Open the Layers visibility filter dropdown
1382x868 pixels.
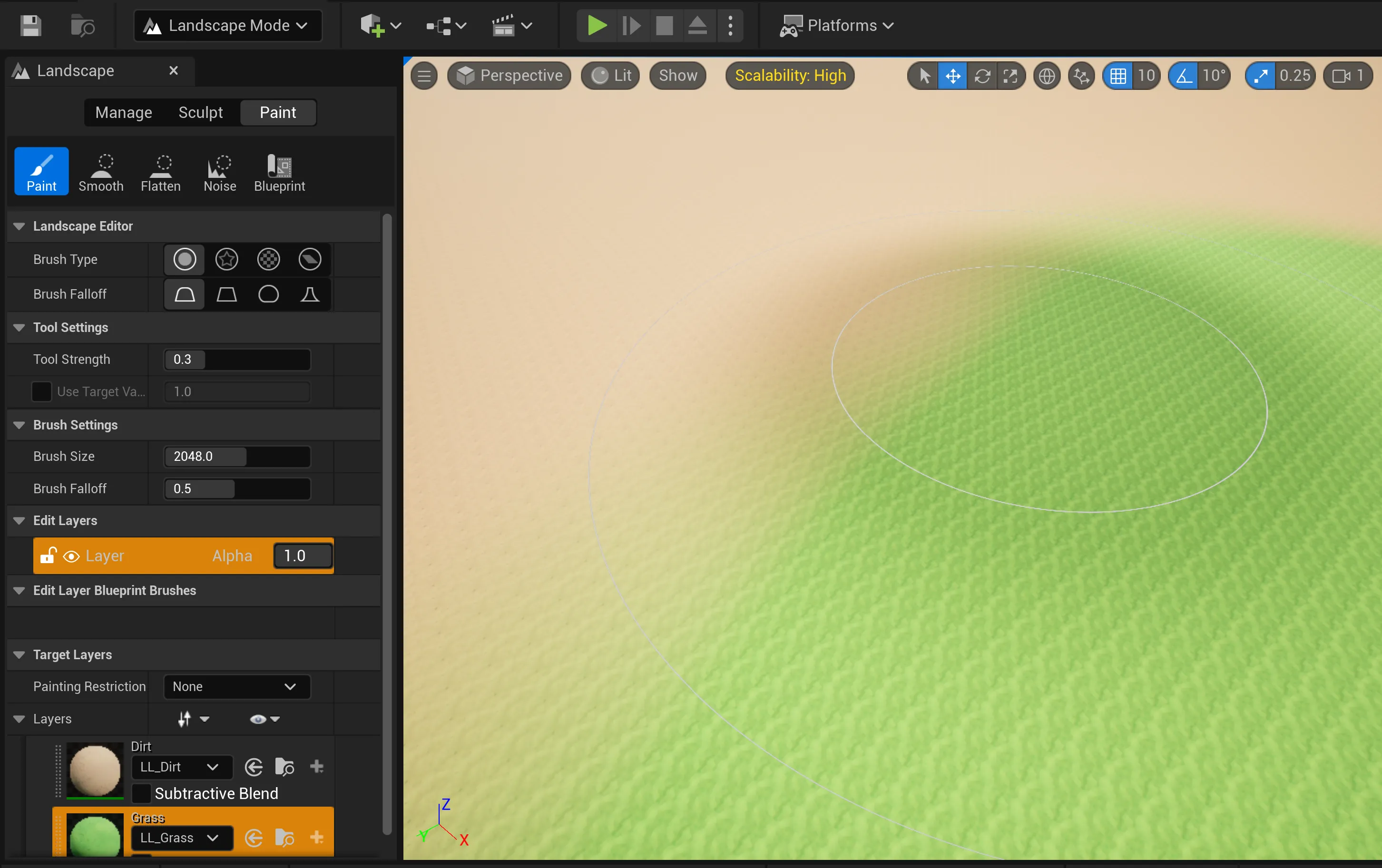pyautogui.click(x=265, y=720)
